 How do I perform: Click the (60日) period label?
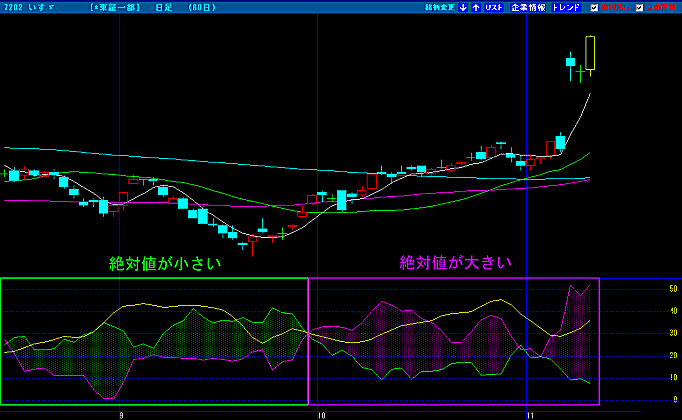click(x=202, y=7)
